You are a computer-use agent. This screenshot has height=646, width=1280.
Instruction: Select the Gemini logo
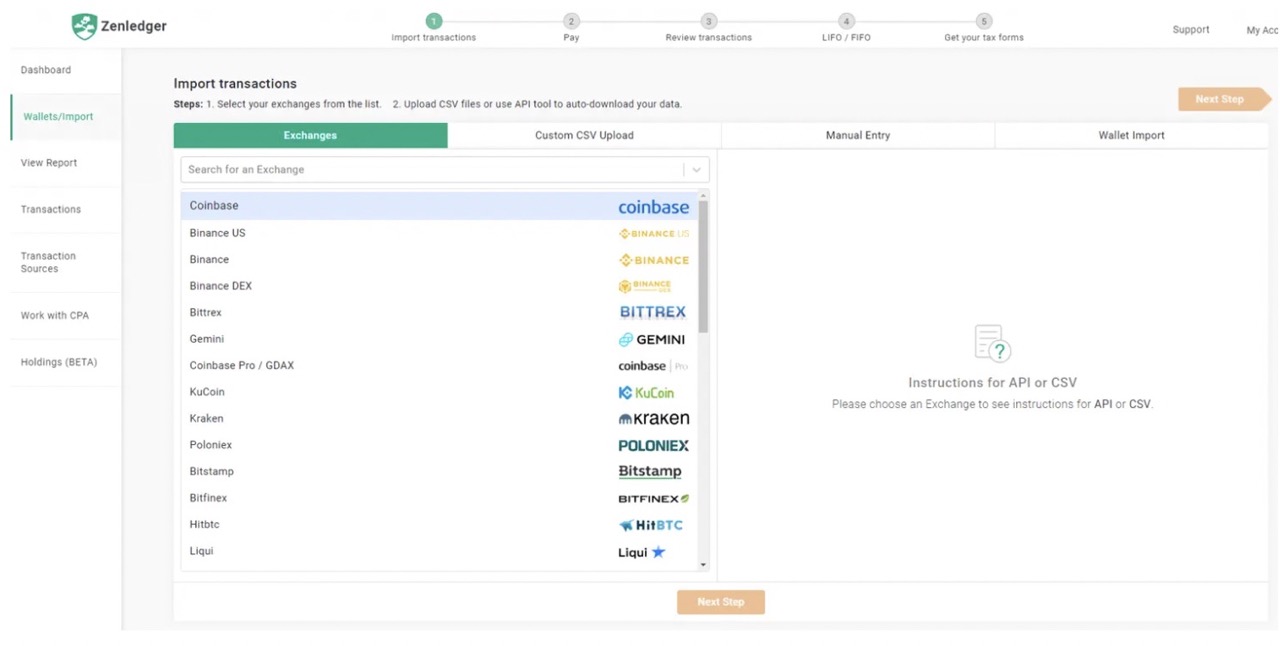pyautogui.click(x=652, y=339)
